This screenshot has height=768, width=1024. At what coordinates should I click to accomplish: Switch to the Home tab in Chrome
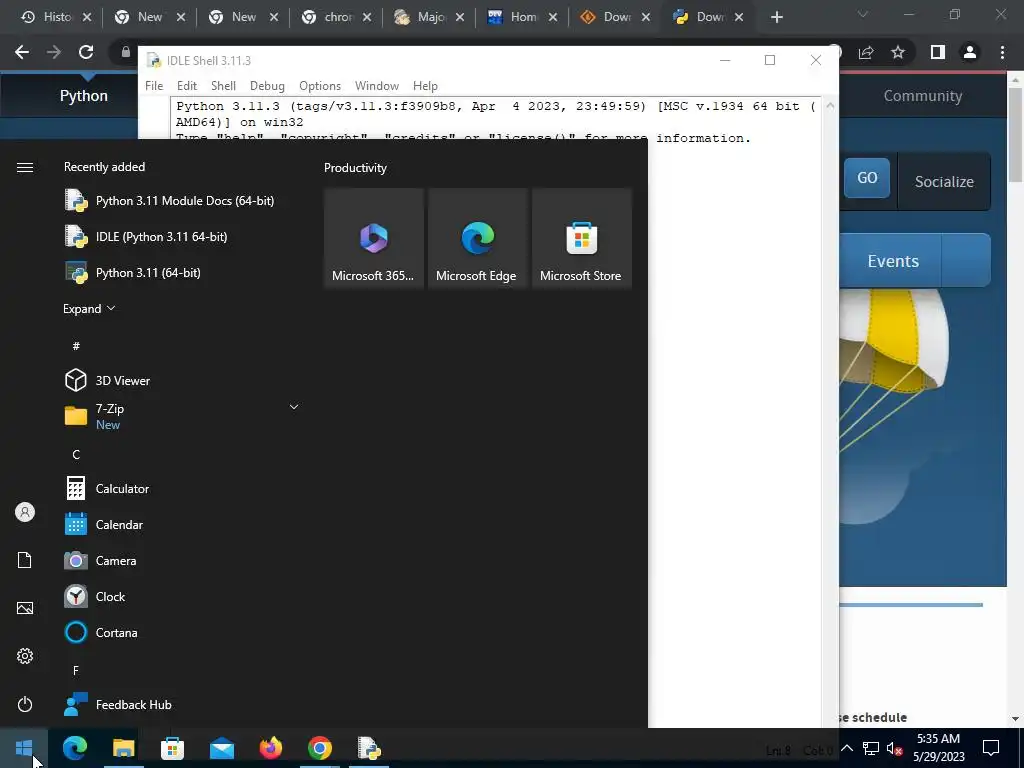513,17
